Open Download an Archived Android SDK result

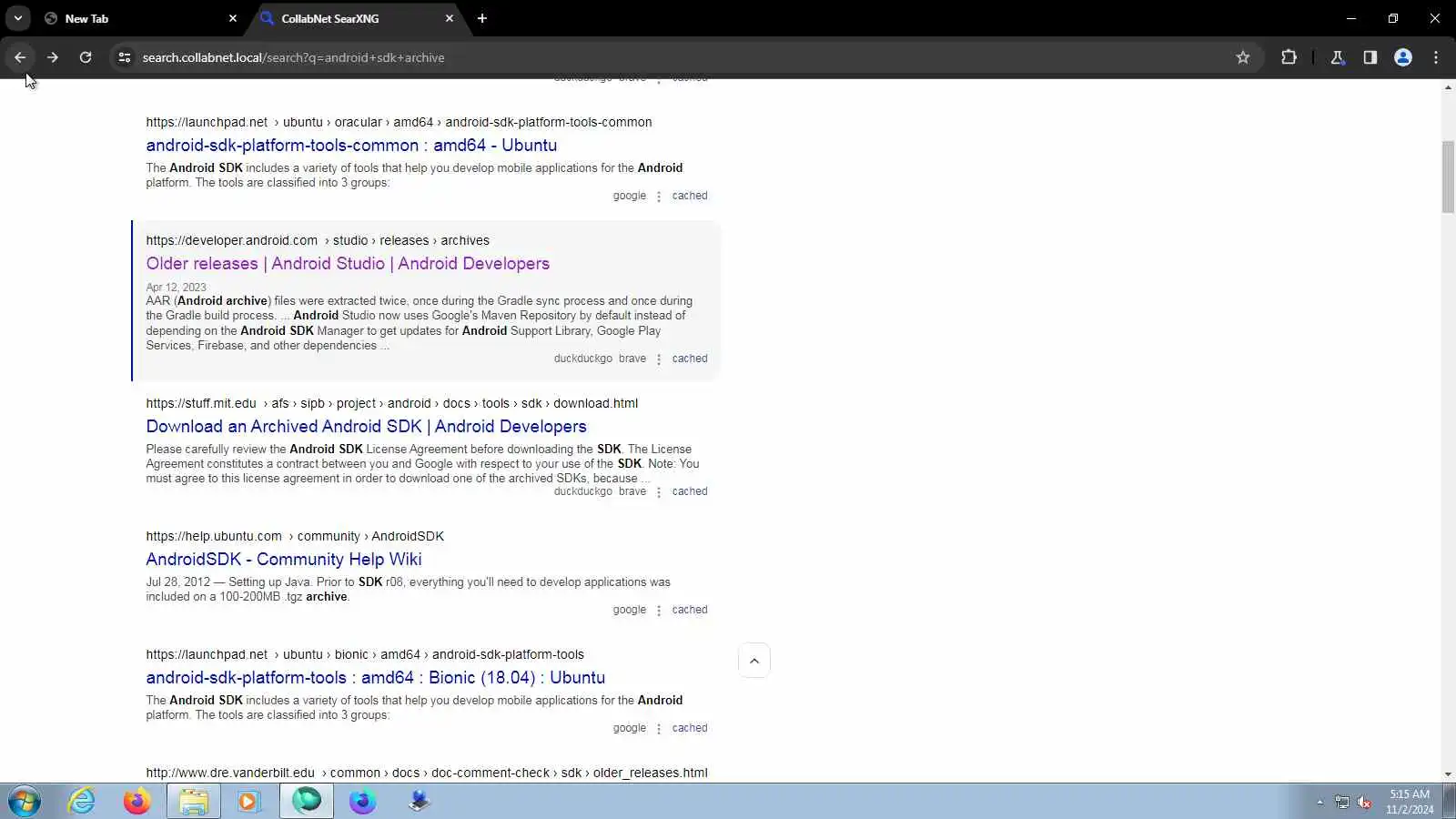pyautogui.click(x=366, y=427)
